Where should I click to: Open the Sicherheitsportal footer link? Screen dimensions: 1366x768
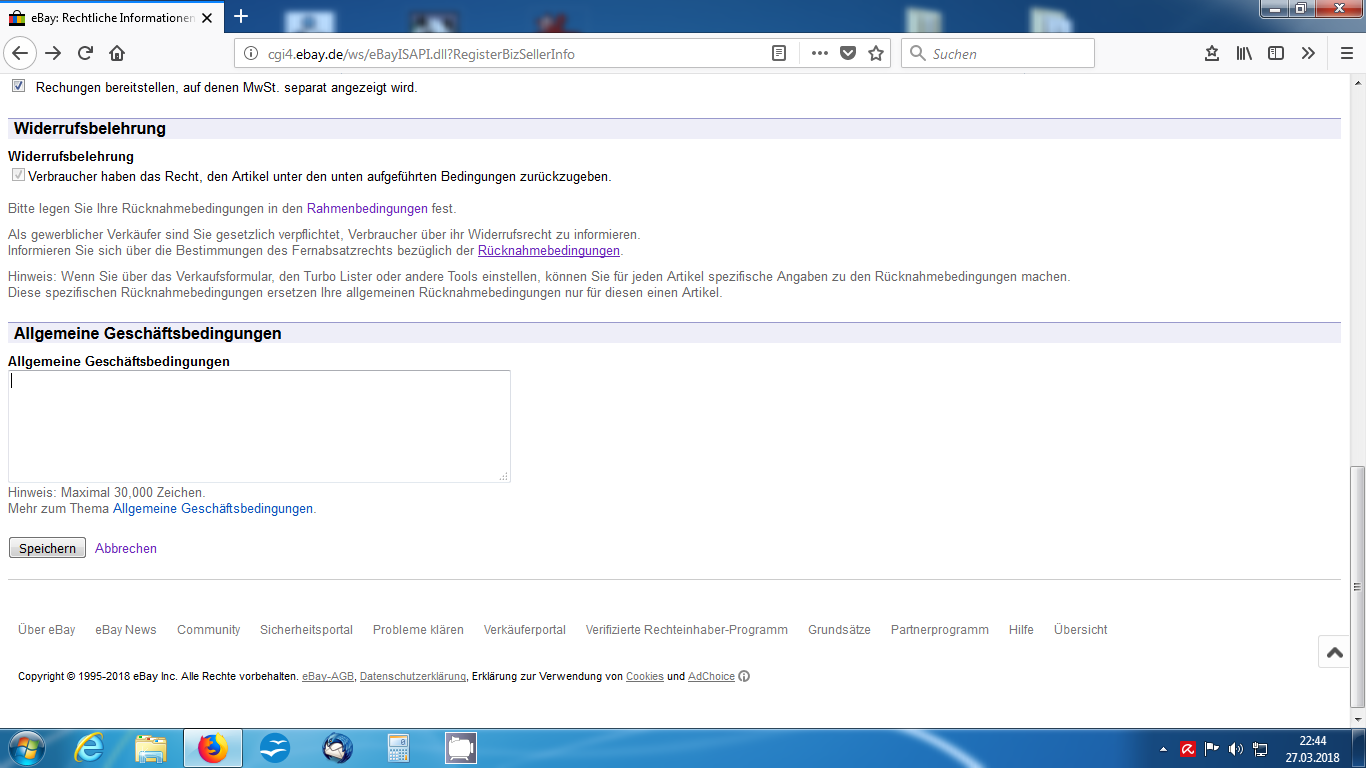click(306, 630)
